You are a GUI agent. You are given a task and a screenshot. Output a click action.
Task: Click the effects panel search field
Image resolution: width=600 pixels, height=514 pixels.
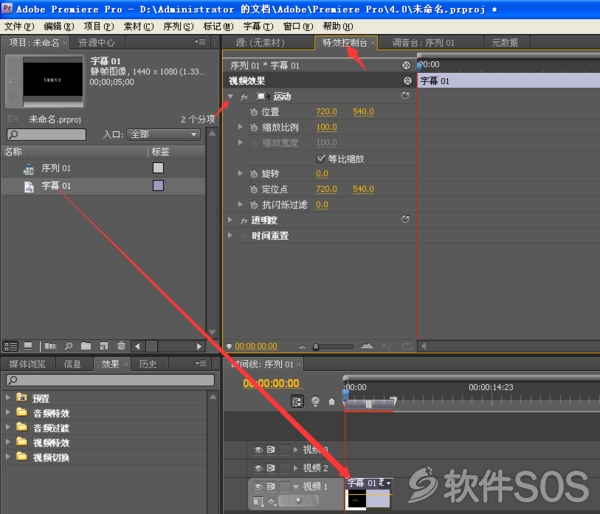click(x=111, y=380)
